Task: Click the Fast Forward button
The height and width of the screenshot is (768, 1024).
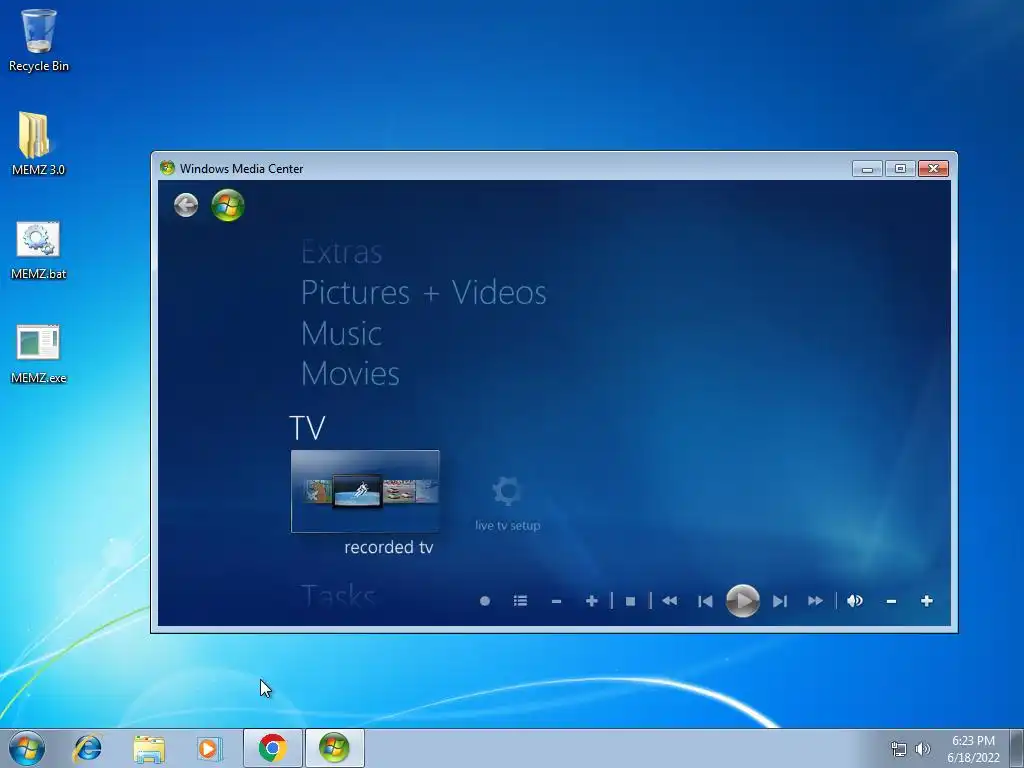Action: (x=815, y=601)
